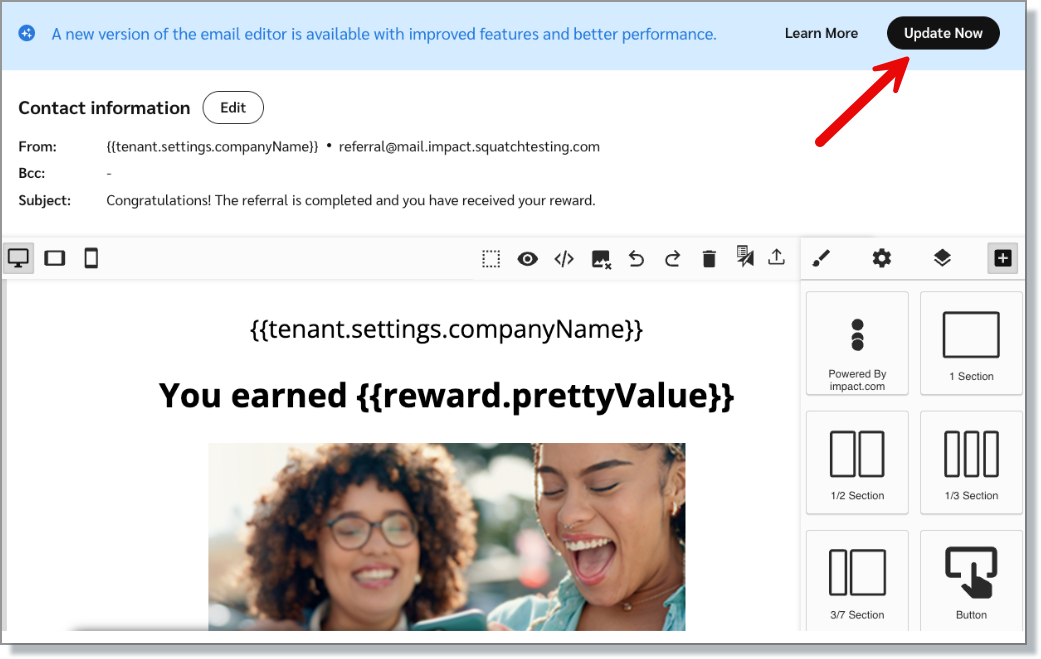Viewport: 1041px width, 659px height.
Task: Select the Powered By impact.com block
Action: pos(857,343)
